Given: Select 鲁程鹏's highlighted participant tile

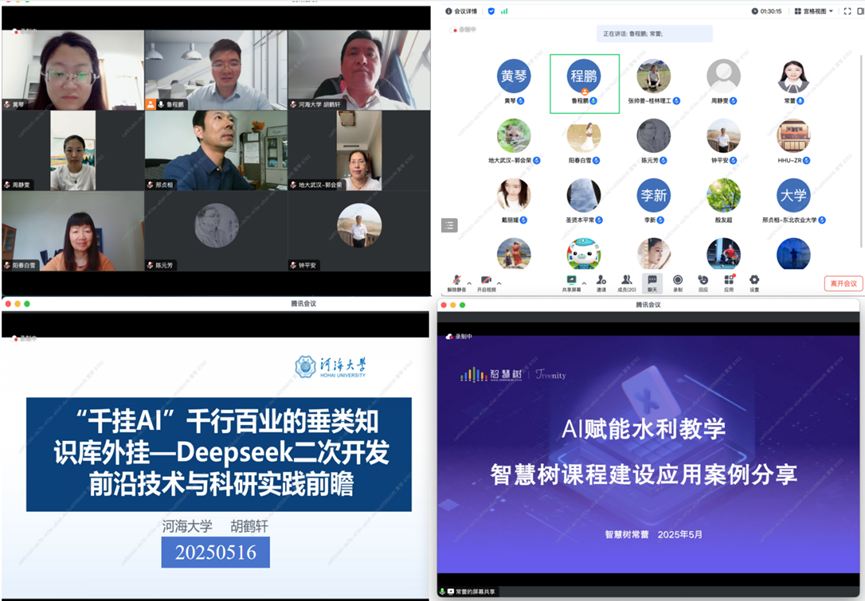Looking at the screenshot, I should (584, 83).
